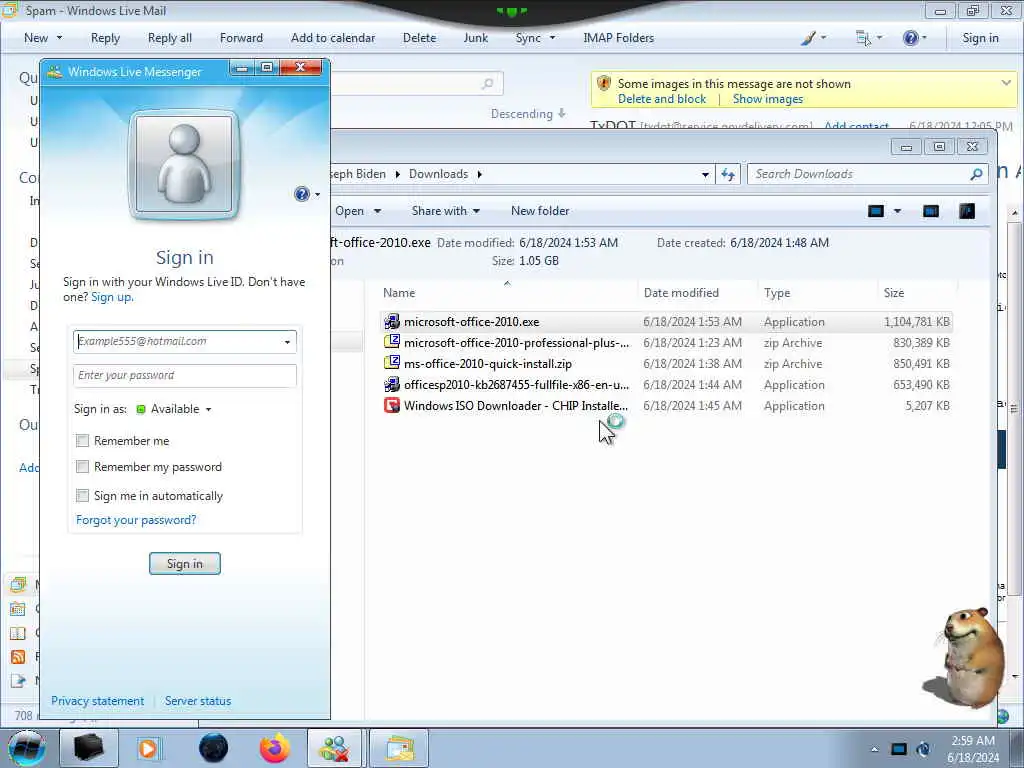Viewport: 1024px width, 768px height.
Task: Sort by the Date modified column
Action: [681, 293]
